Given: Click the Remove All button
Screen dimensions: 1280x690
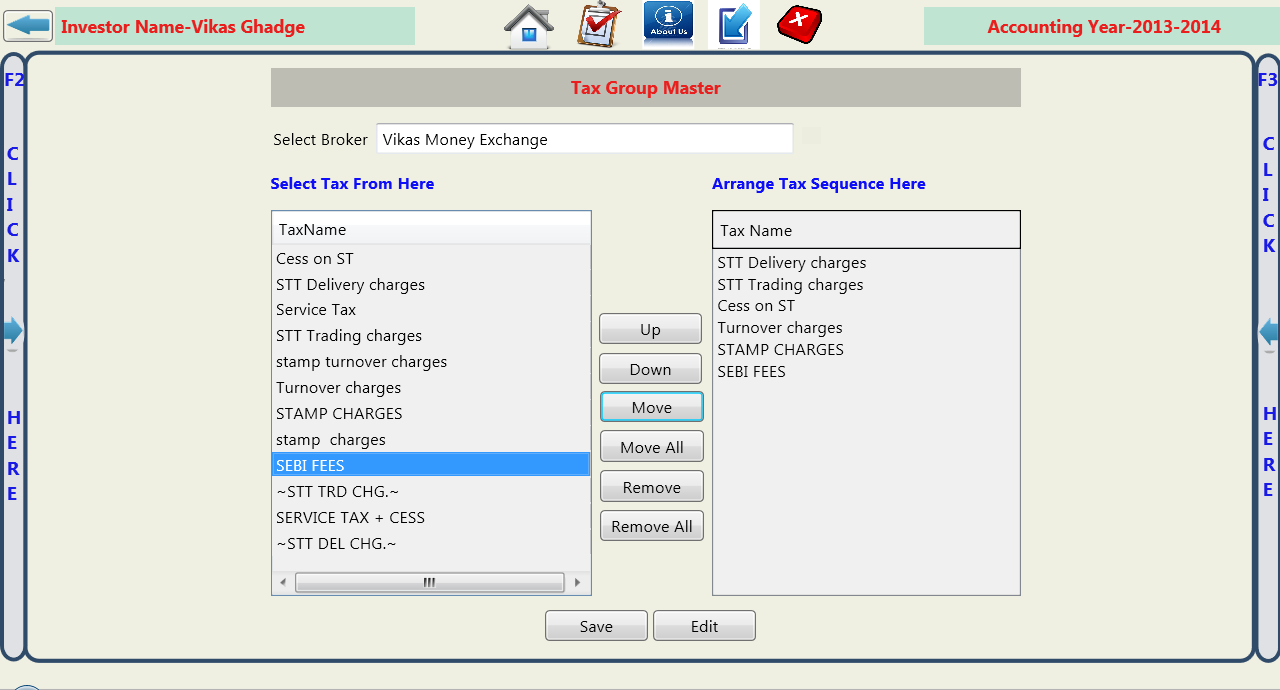Looking at the screenshot, I should tap(651, 526).
